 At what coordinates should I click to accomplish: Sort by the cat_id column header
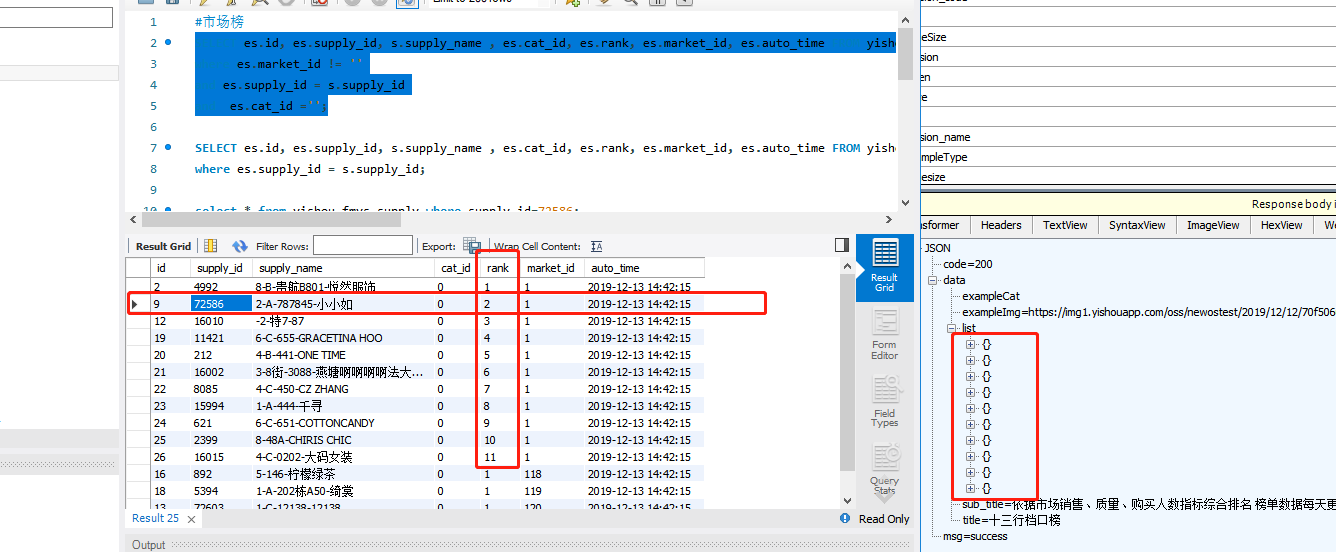(x=458, y=268)
